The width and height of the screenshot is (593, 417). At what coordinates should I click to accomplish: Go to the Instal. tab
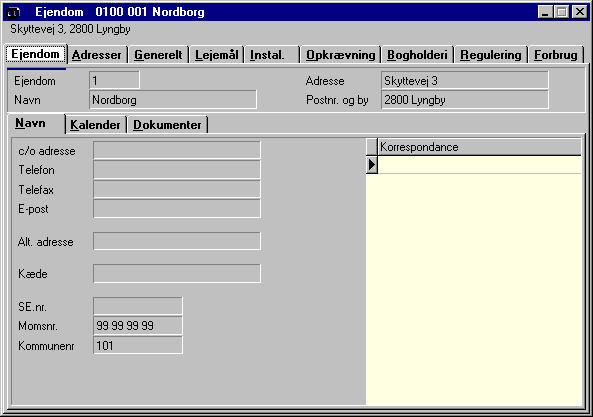[272, 55]
